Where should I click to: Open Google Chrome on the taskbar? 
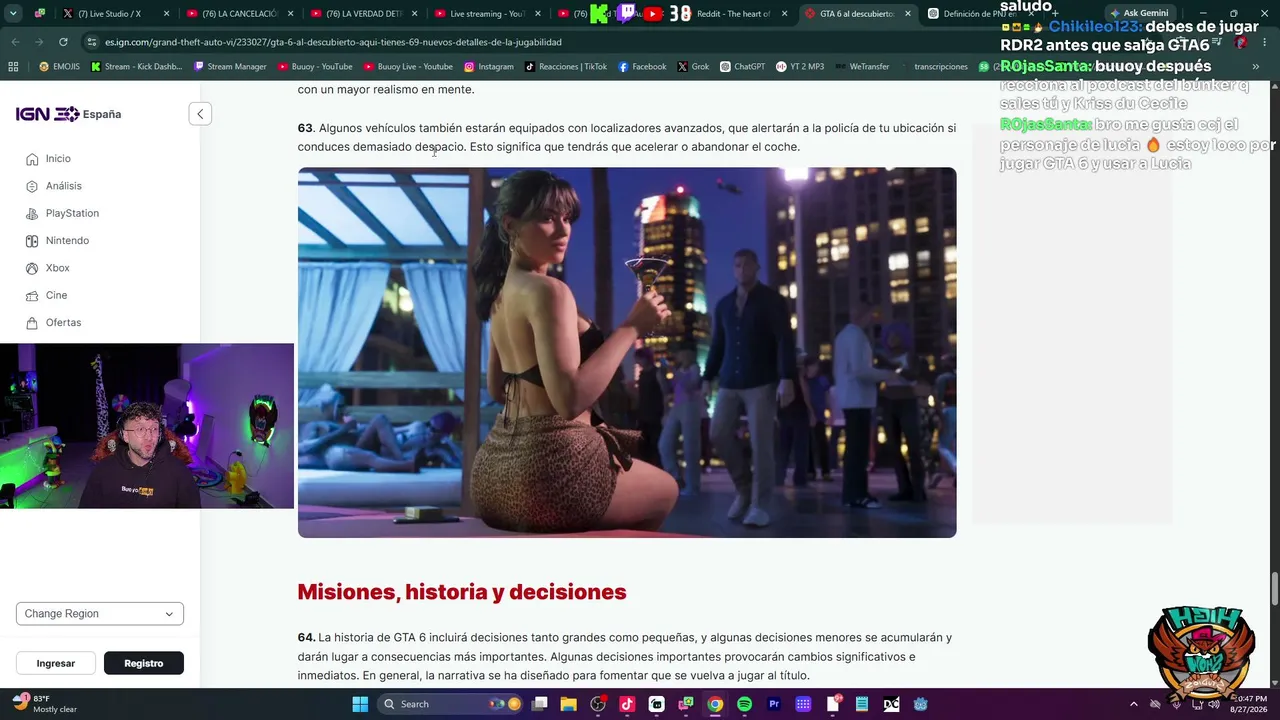point(715,704)
